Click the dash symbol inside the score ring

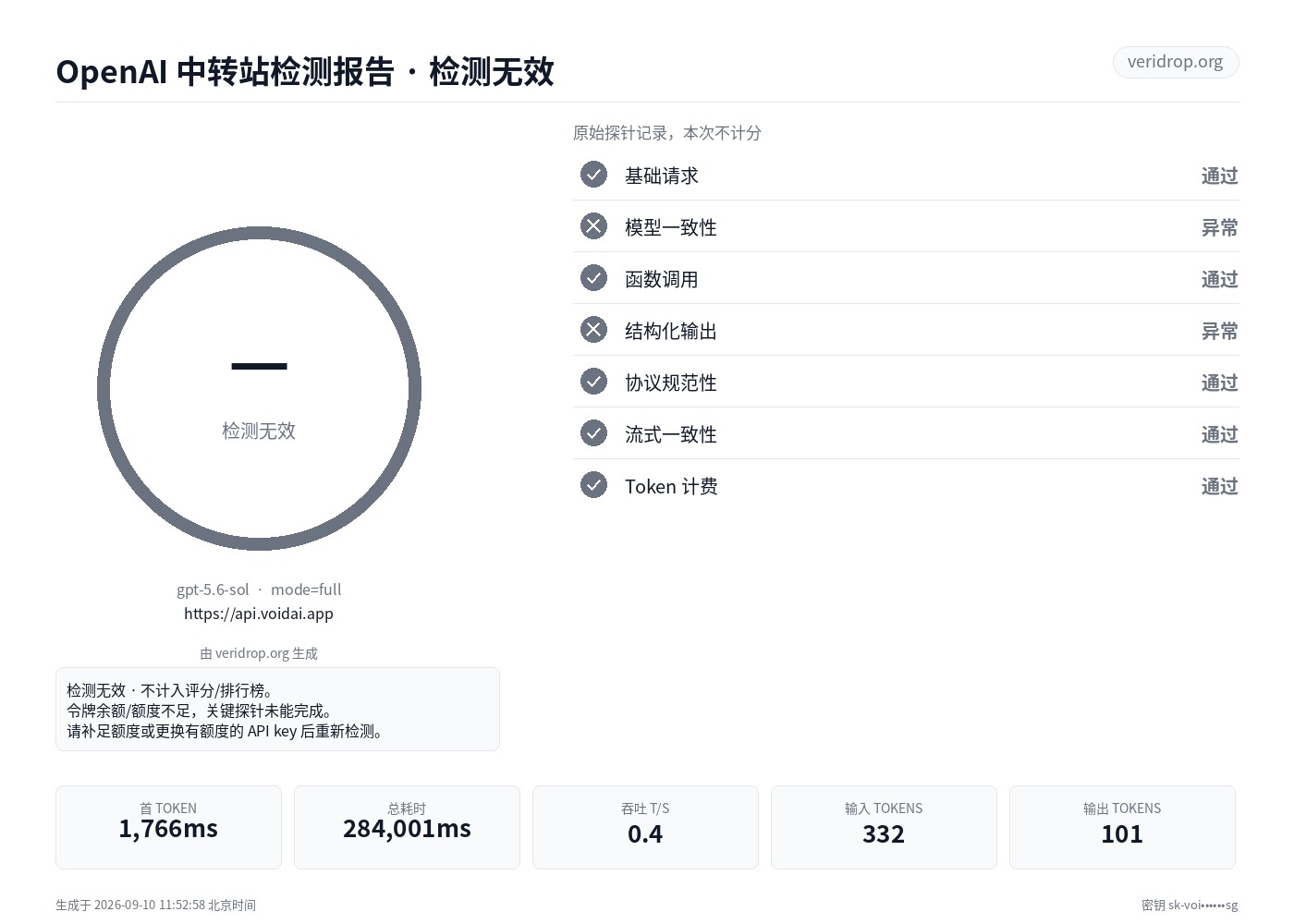(259, 367)
